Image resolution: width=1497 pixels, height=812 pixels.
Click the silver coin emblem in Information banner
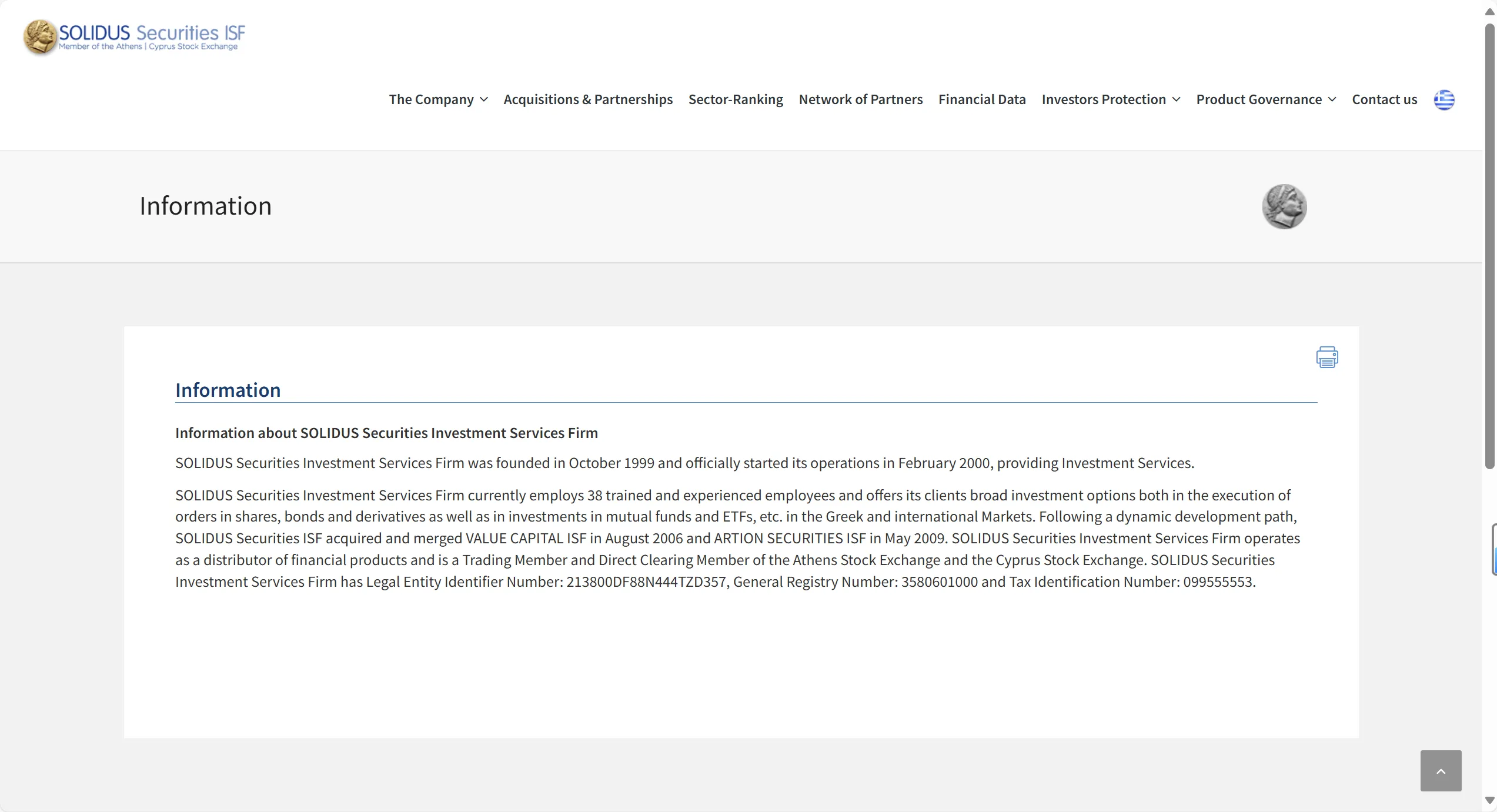tap(1284, 206)
